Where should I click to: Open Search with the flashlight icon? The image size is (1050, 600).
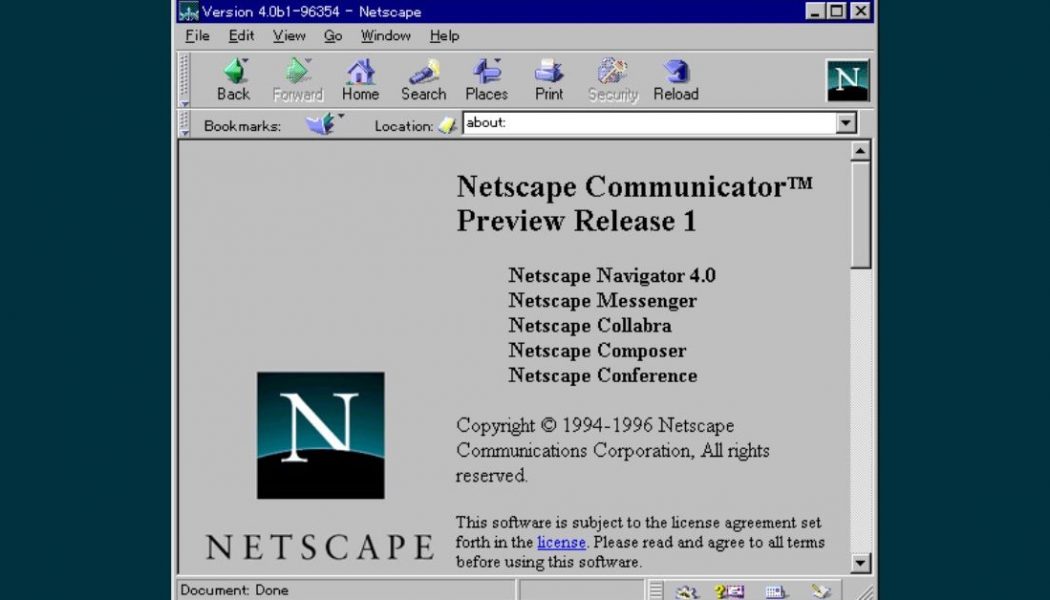[x=423, y=80]
